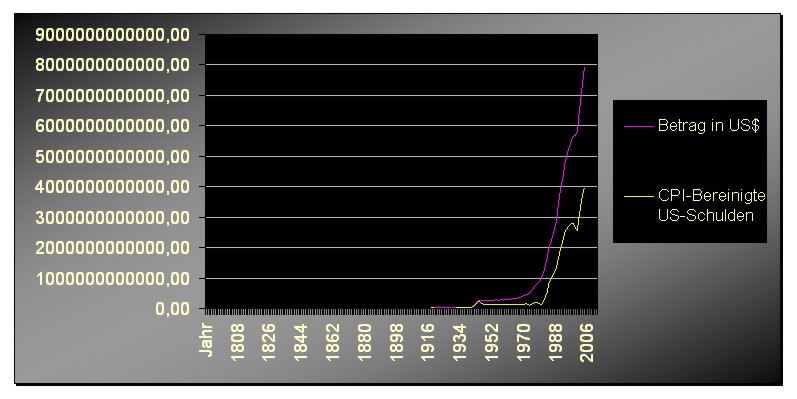Click the 'Betrag in US$' legend label
797x399 pixels.
tap(709, 125)
